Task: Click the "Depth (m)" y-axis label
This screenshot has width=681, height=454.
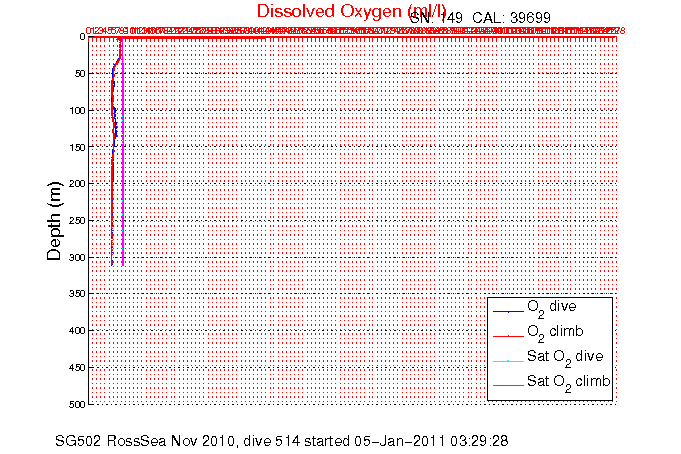Action: 54,221
